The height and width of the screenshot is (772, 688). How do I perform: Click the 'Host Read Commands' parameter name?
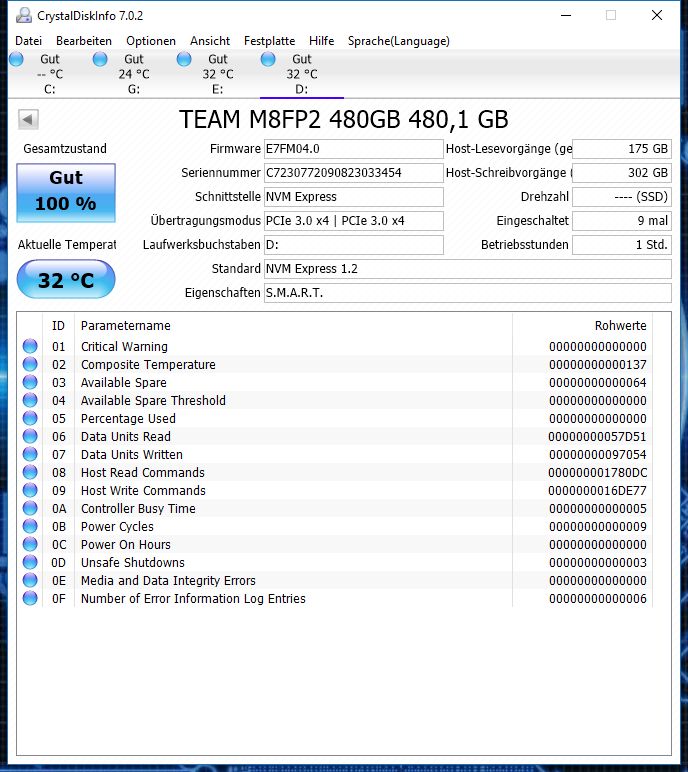pos(143,473)
